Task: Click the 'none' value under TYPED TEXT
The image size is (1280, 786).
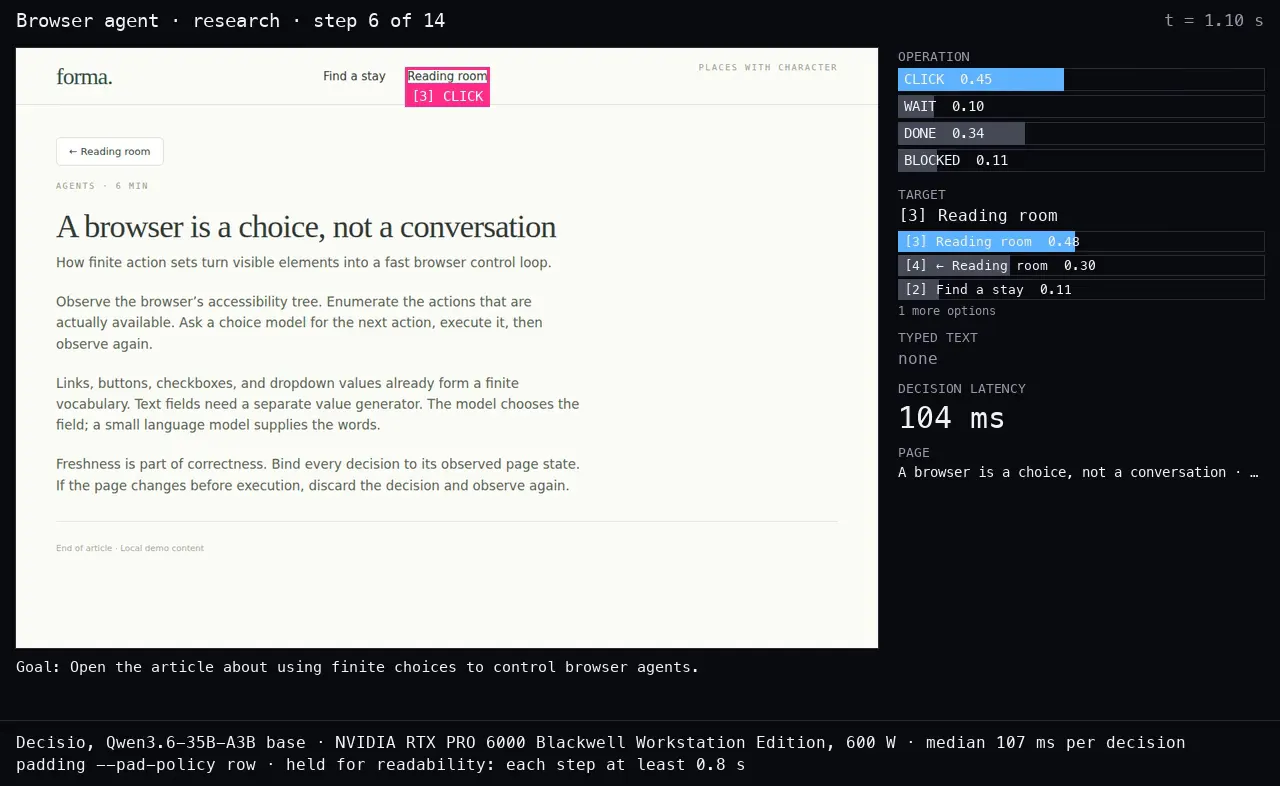Action: click(x=918, y=359)
